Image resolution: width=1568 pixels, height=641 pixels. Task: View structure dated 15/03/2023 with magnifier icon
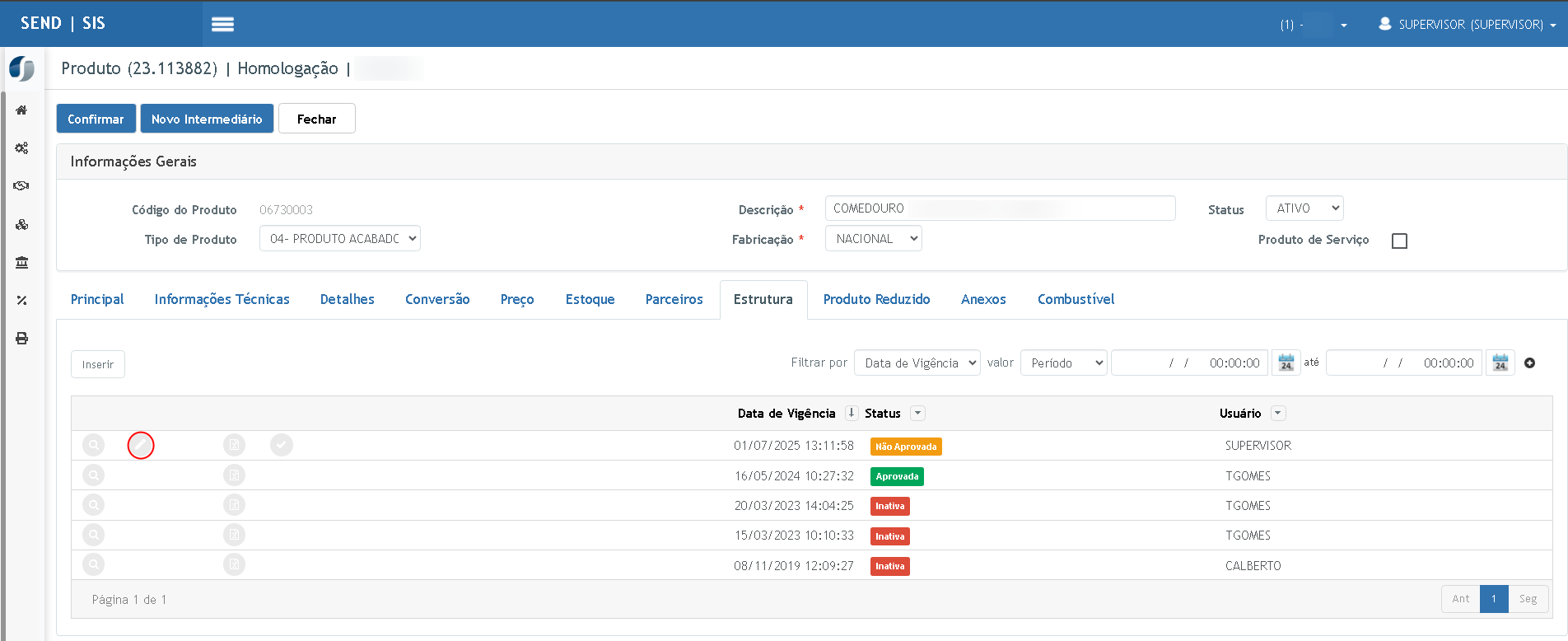click(x=94, y=535)
